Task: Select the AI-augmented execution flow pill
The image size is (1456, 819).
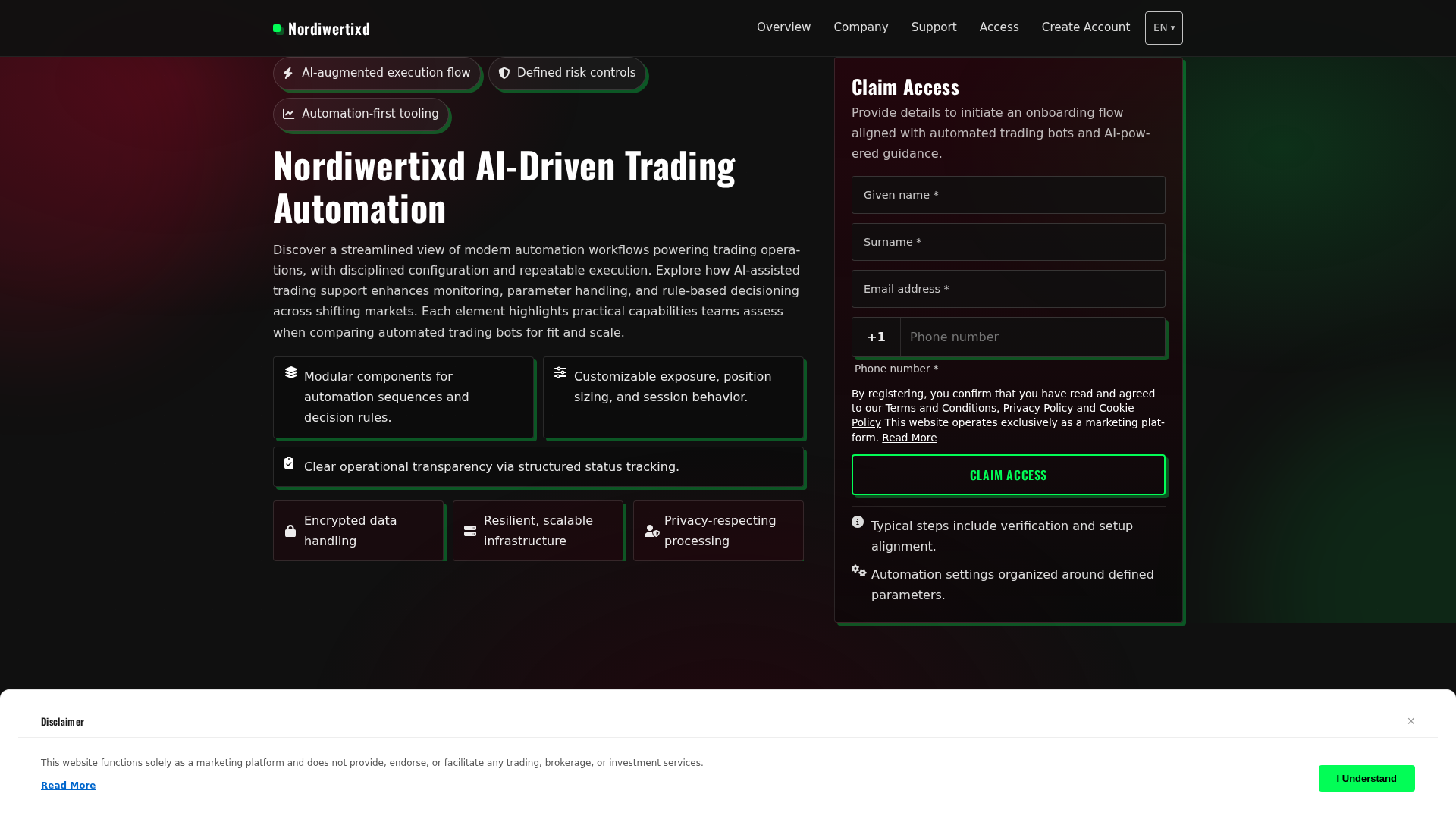Action: (x=376, y=74)
